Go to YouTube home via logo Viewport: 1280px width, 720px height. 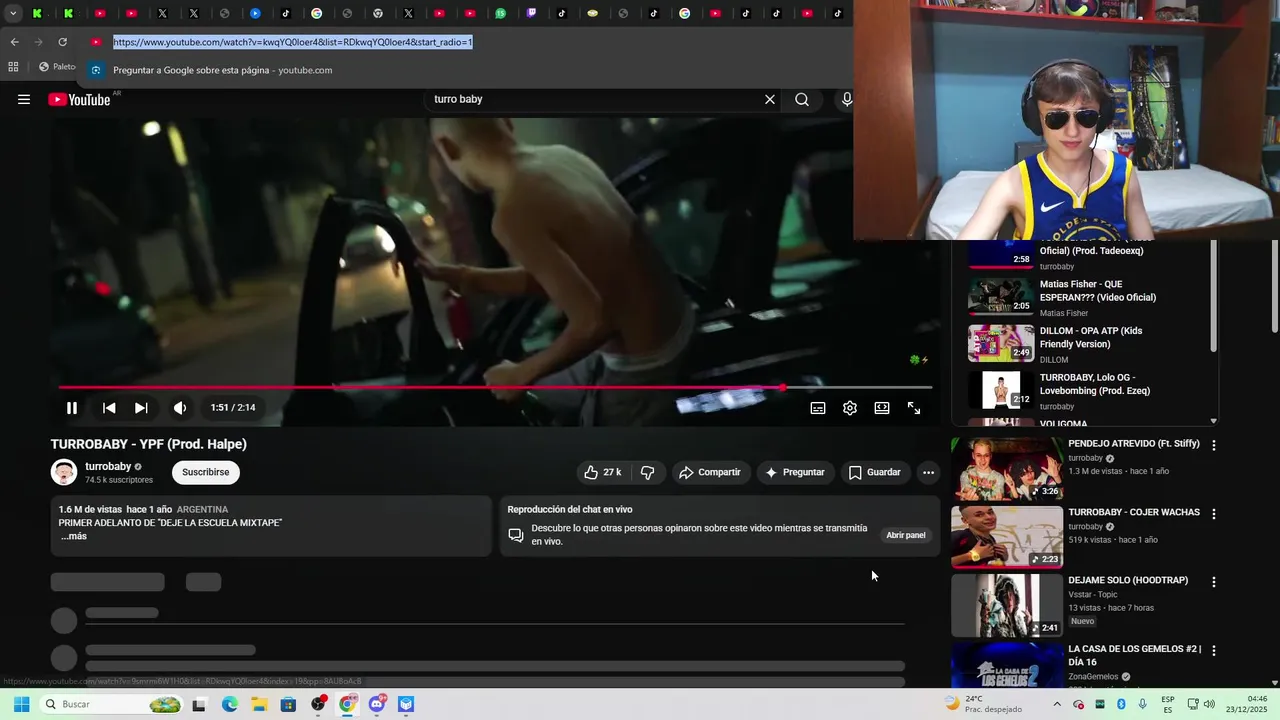pyautogui.click(x=79, y=99)
